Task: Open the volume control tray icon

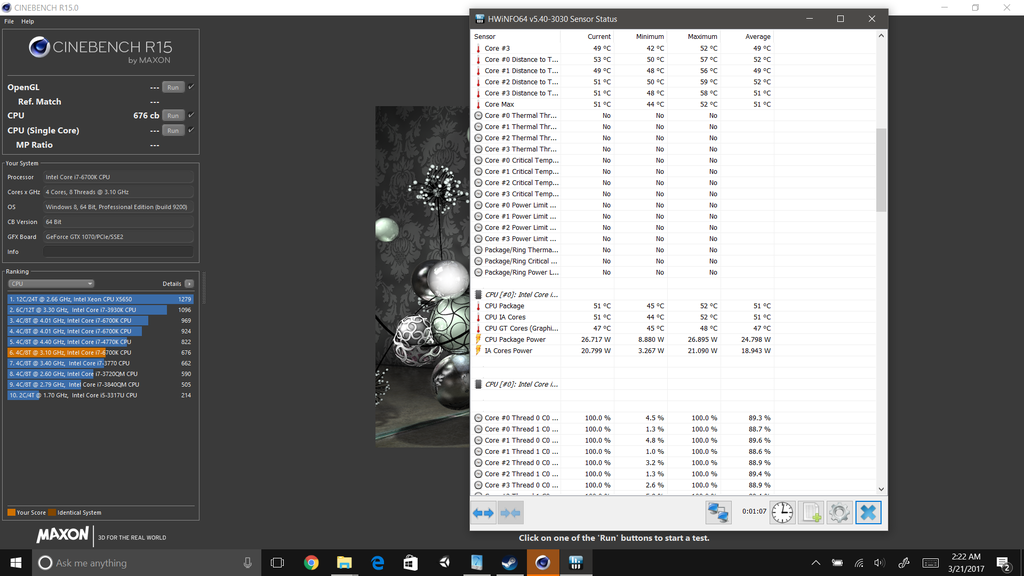Action: pos(880,562)
